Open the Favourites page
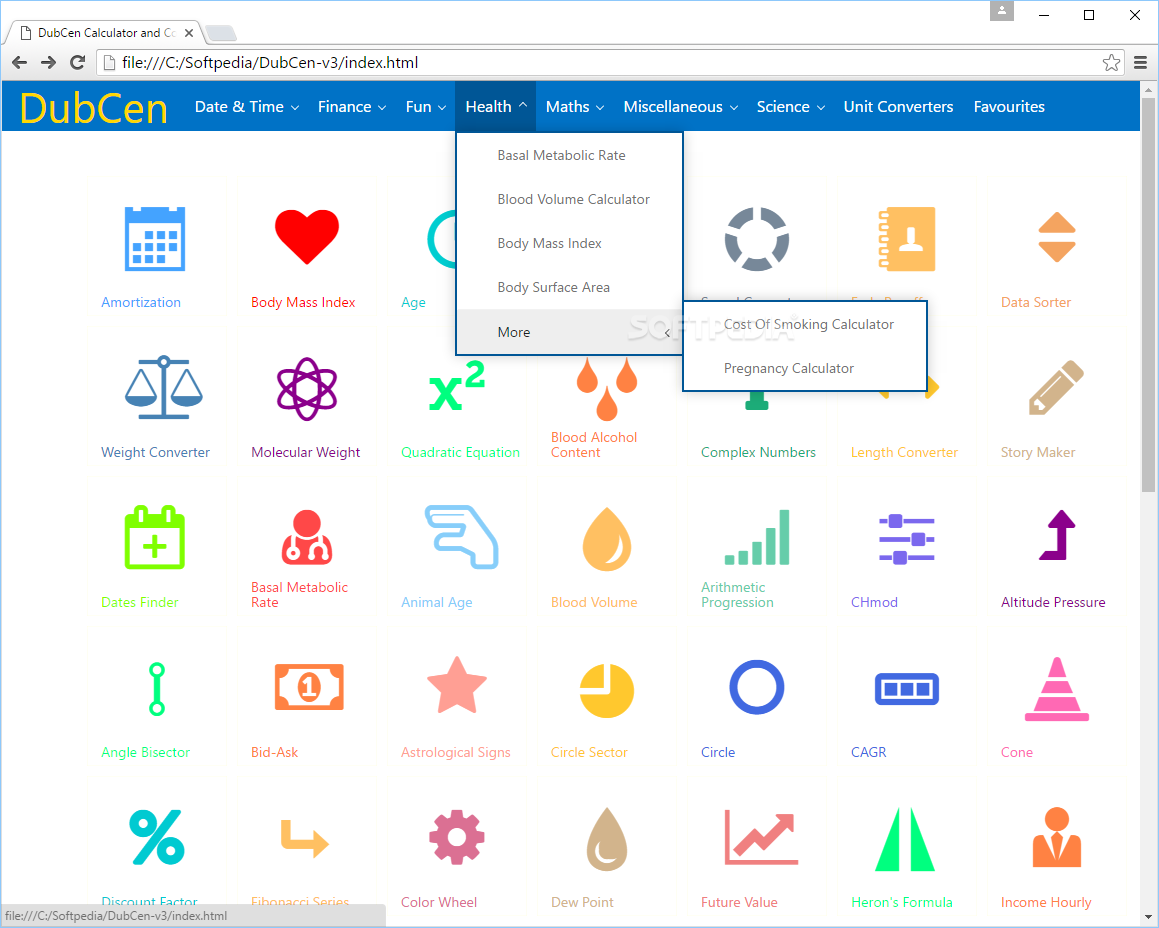 point(1009,106)
